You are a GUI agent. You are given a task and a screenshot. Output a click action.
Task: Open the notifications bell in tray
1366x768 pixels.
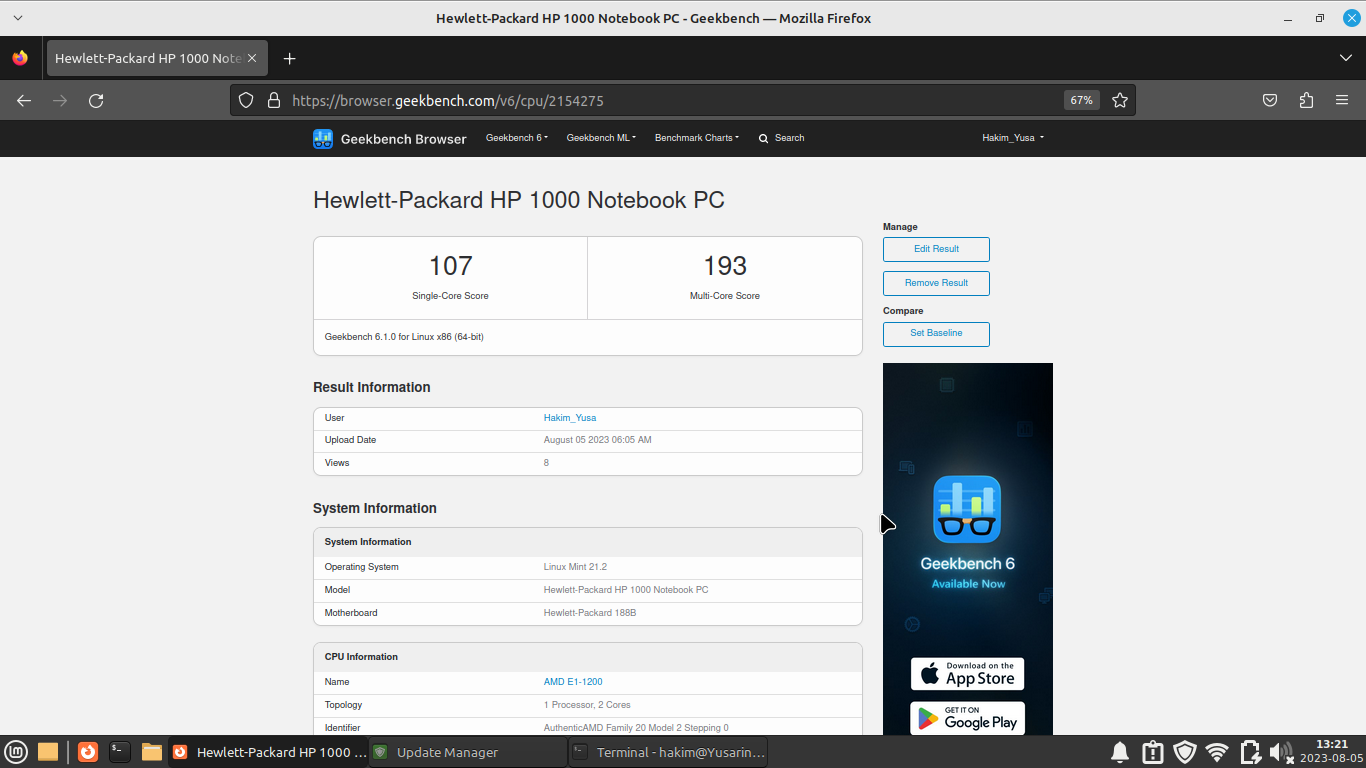point(1120,752)
